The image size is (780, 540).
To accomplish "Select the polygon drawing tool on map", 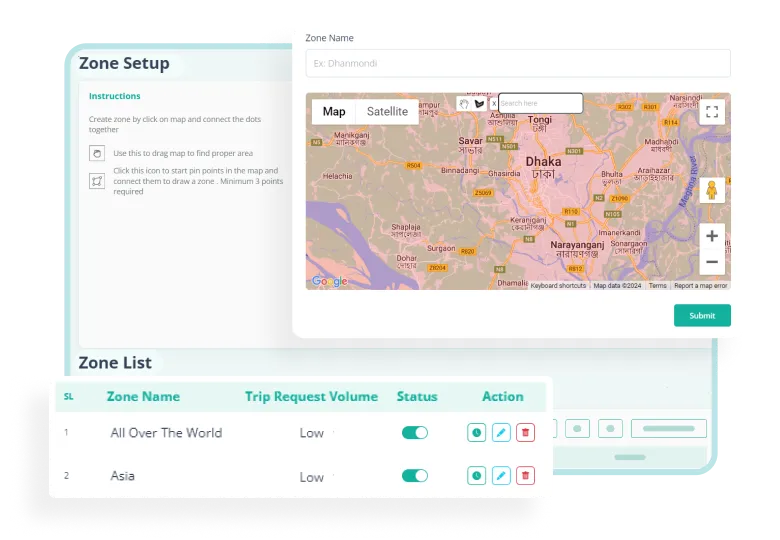I will point(479,103).
